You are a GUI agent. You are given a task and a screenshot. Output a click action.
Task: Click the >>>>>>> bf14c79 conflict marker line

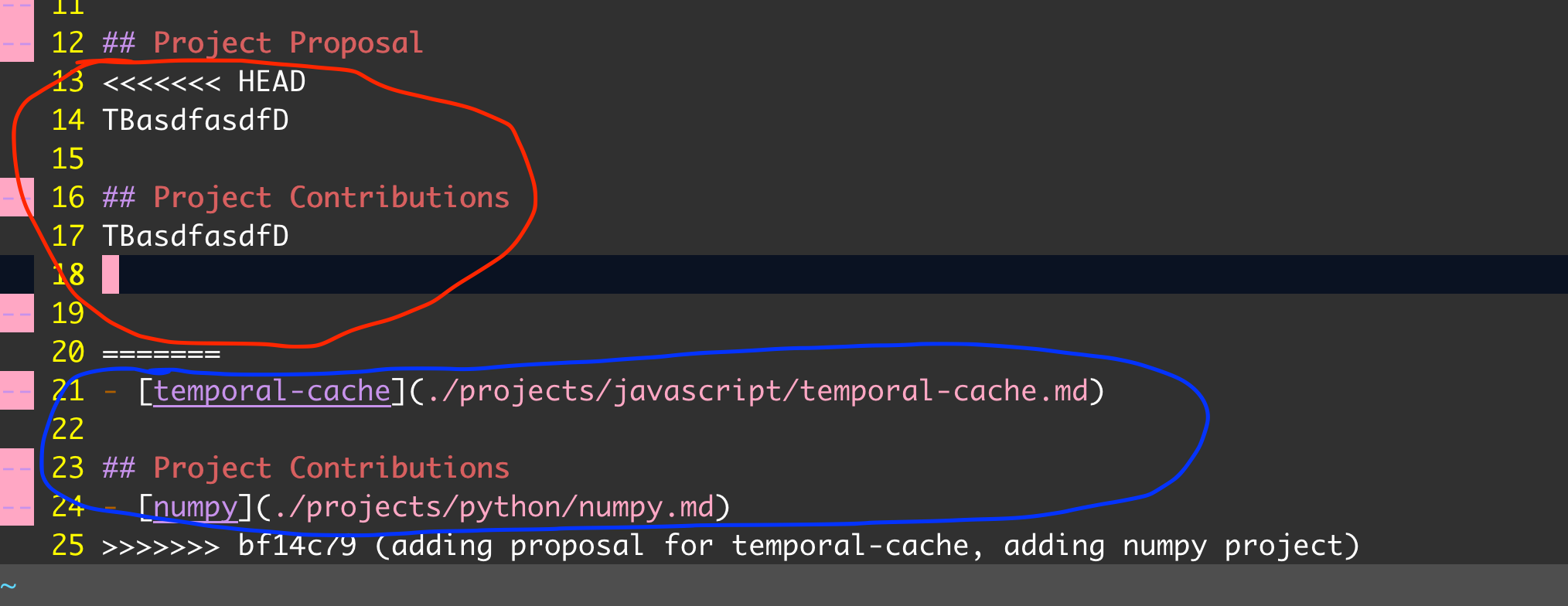731,546
